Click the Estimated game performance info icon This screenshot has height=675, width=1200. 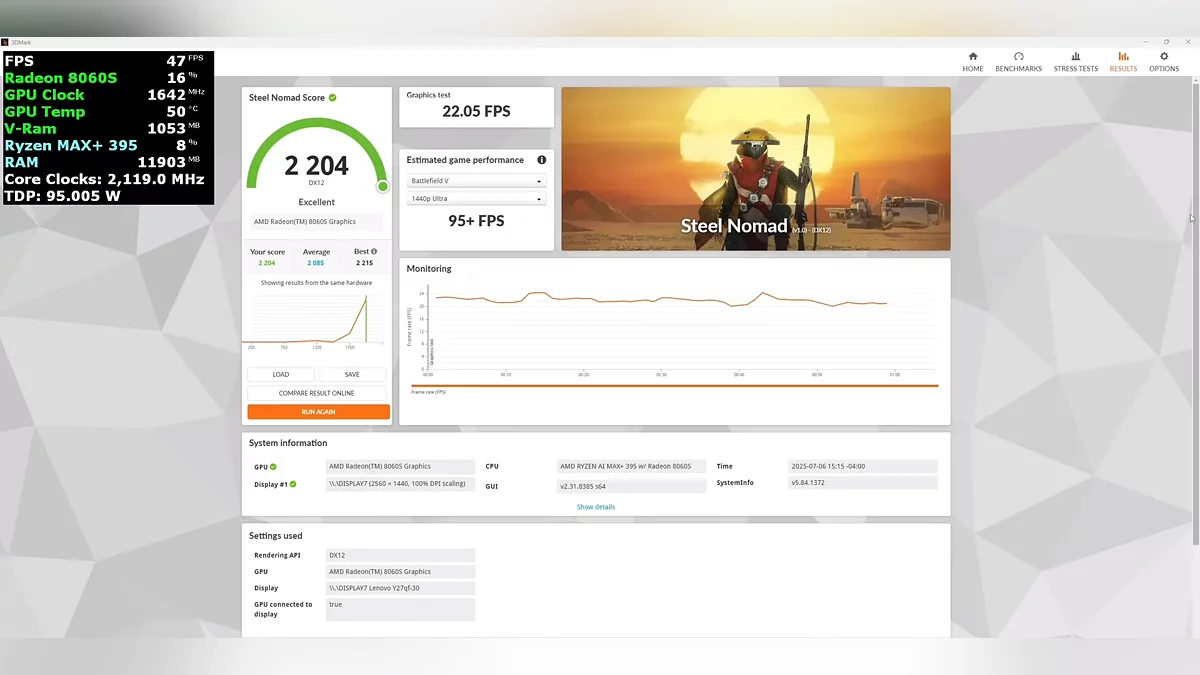(x=542, y=160)
